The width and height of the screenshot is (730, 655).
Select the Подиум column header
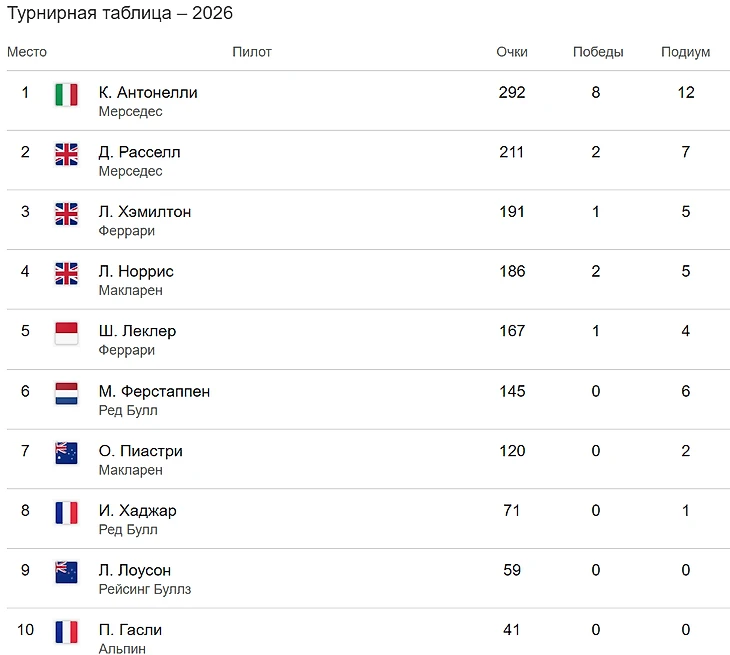pos(685,52)
